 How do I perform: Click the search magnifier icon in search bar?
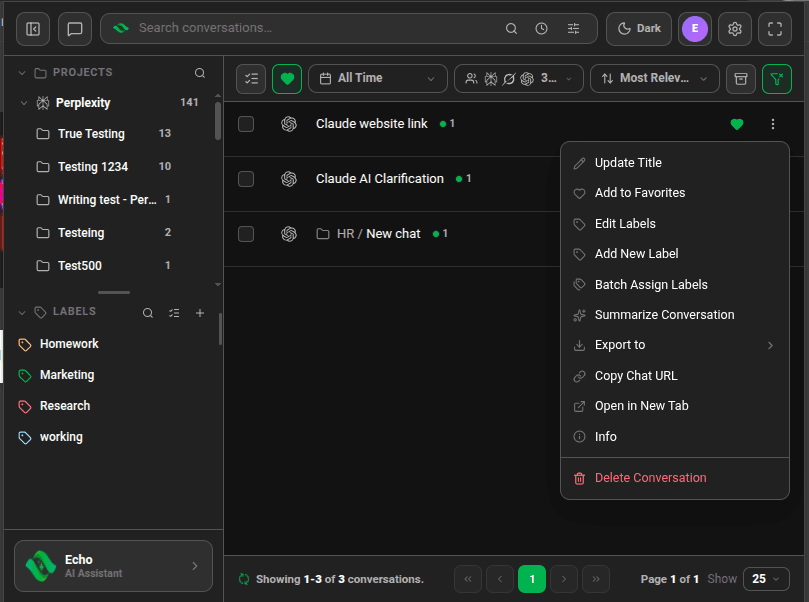coord(511,28)
